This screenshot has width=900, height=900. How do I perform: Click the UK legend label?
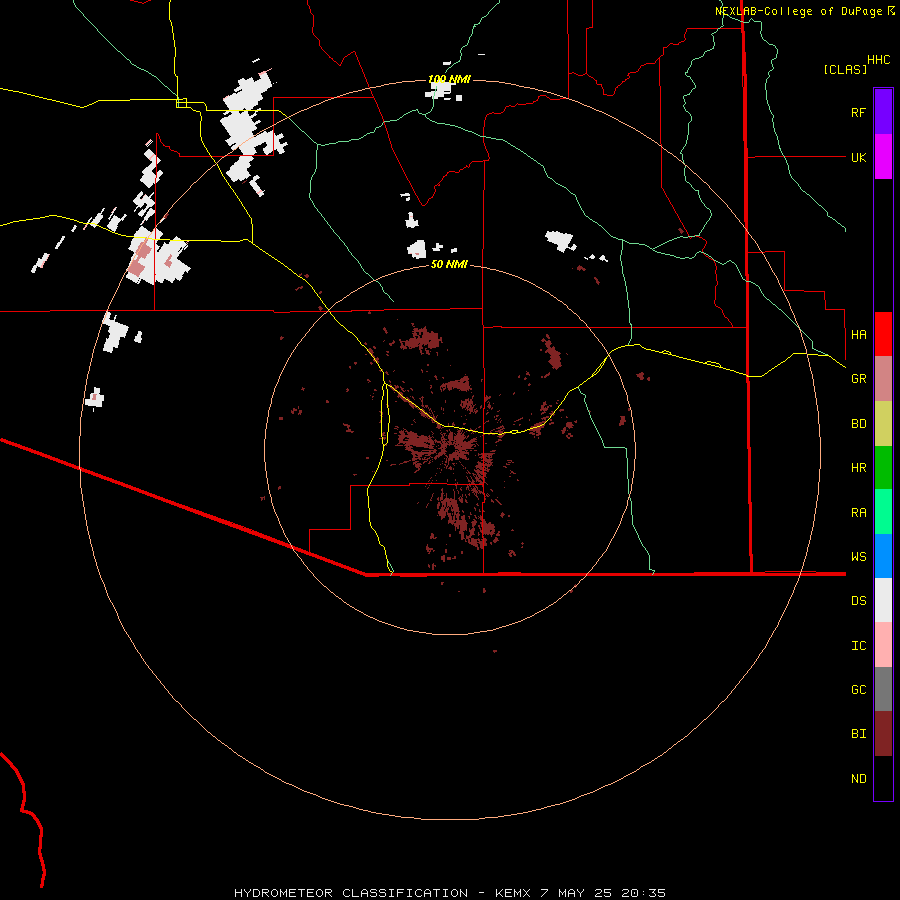tap(858, 157)
